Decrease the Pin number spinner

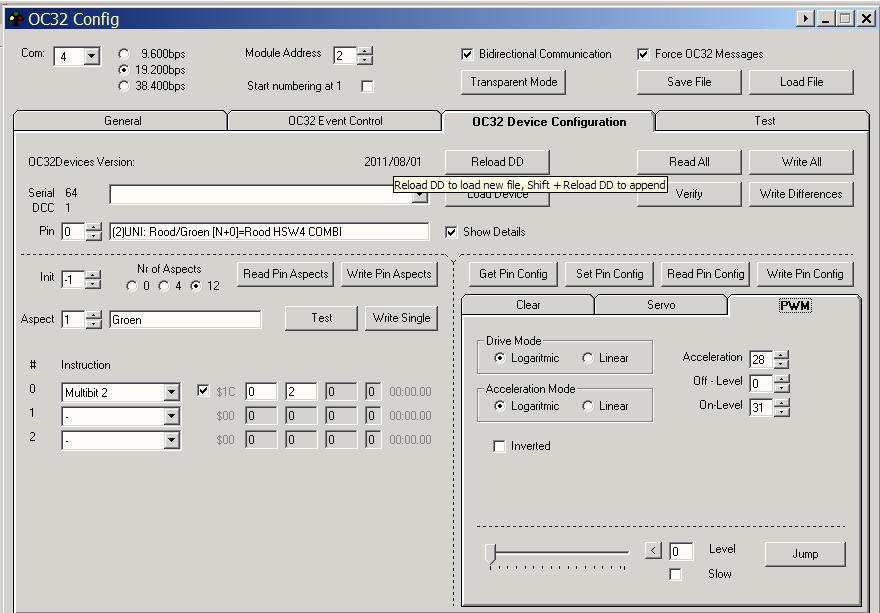tap(94, 236)
